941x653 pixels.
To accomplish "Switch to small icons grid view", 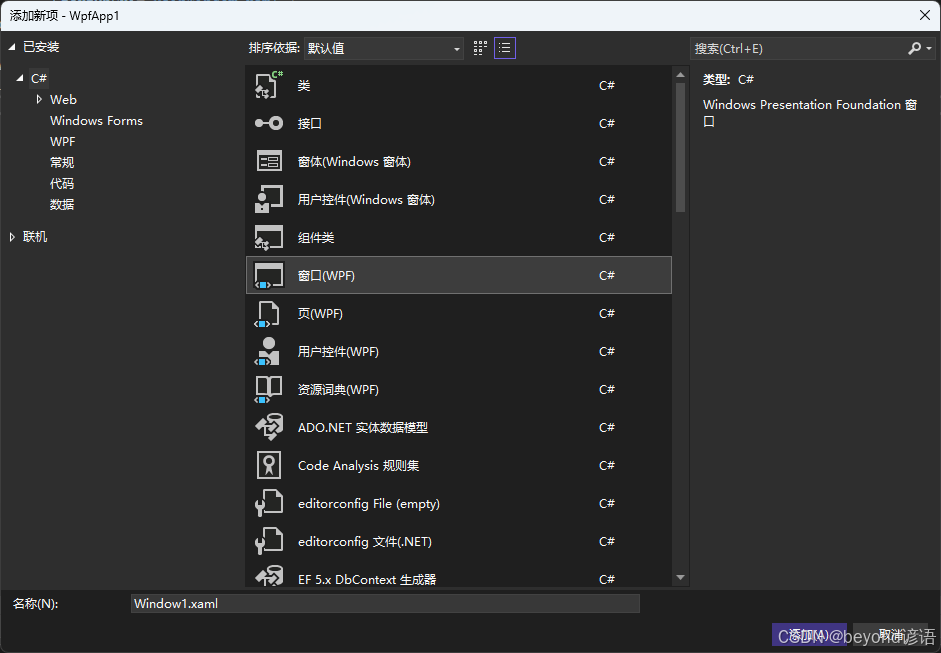I will (x=480, y=48).
